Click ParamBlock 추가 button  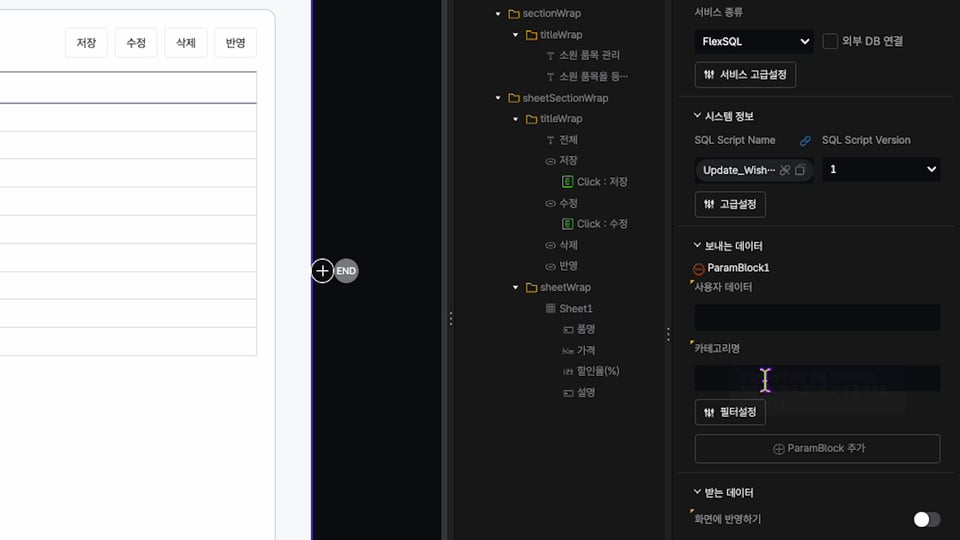[817, 449]
